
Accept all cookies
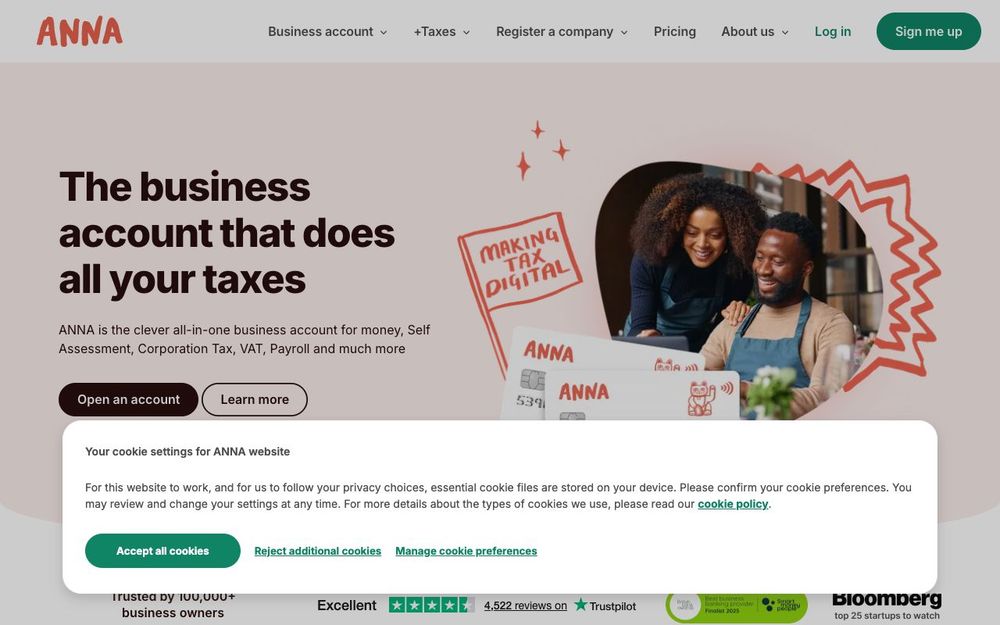(163, 550)
